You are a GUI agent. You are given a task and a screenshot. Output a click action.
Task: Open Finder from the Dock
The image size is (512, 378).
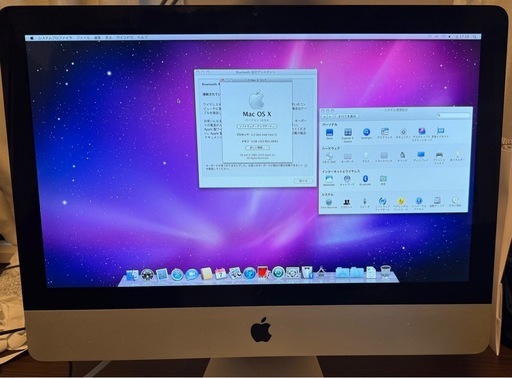tap(132, 276)
